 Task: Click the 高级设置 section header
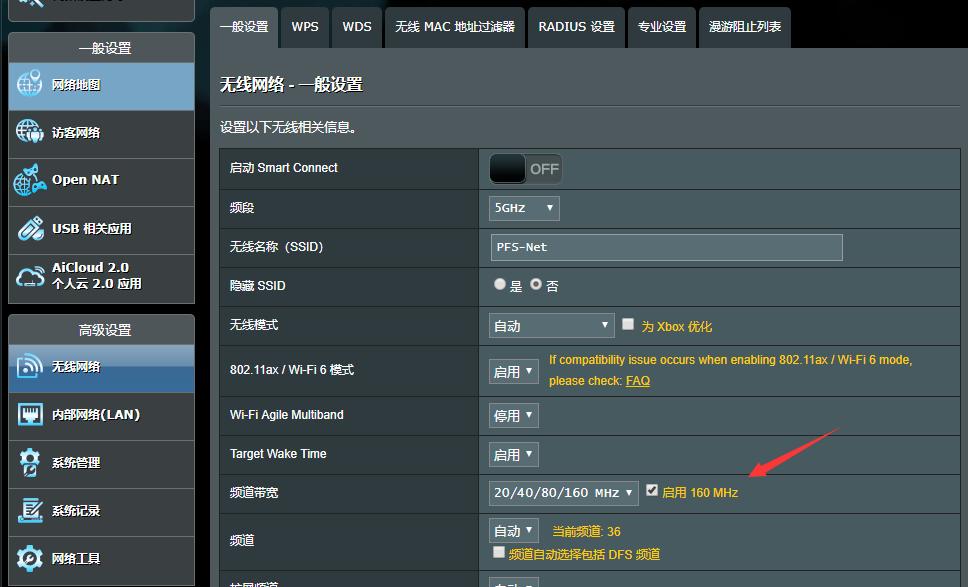point(102,330)
